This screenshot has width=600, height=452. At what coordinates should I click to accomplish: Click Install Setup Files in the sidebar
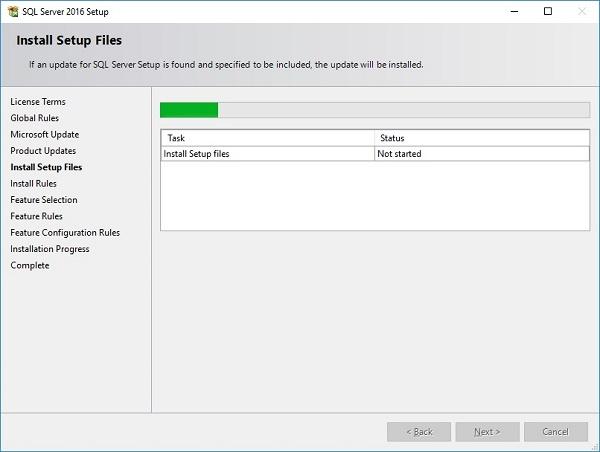[x=46, y=167]
